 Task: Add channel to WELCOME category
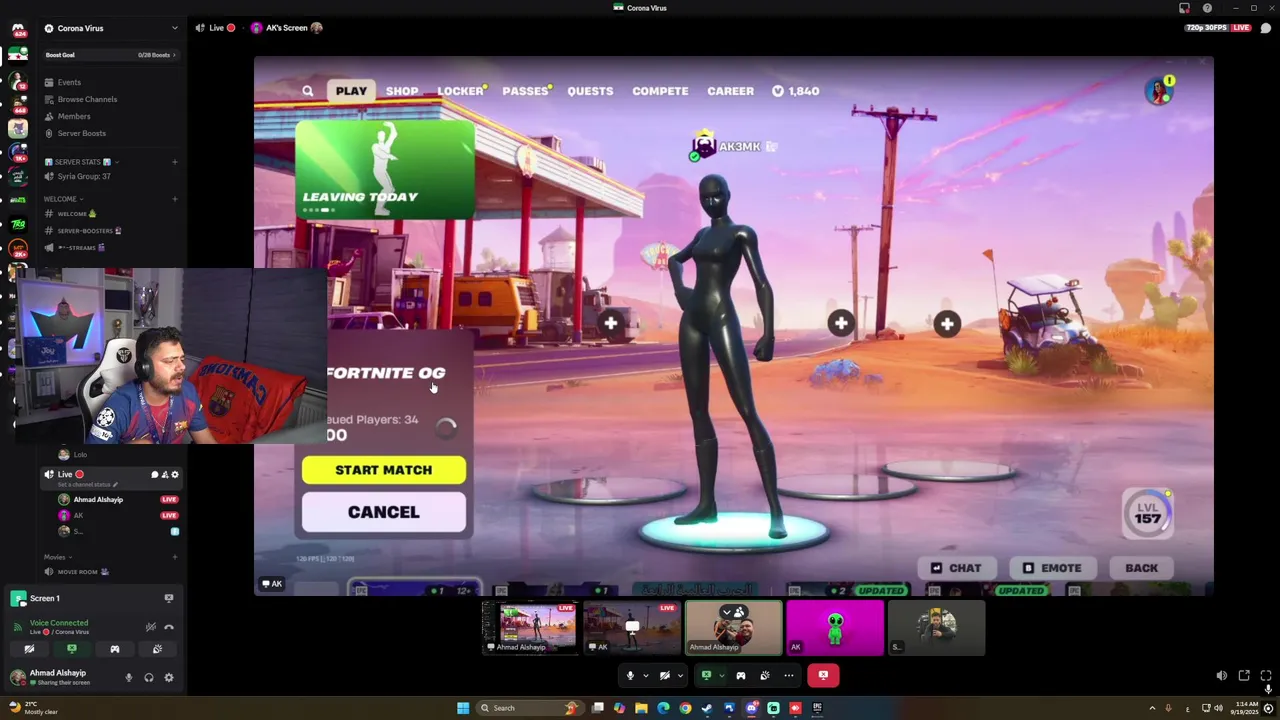click(174, 199)
